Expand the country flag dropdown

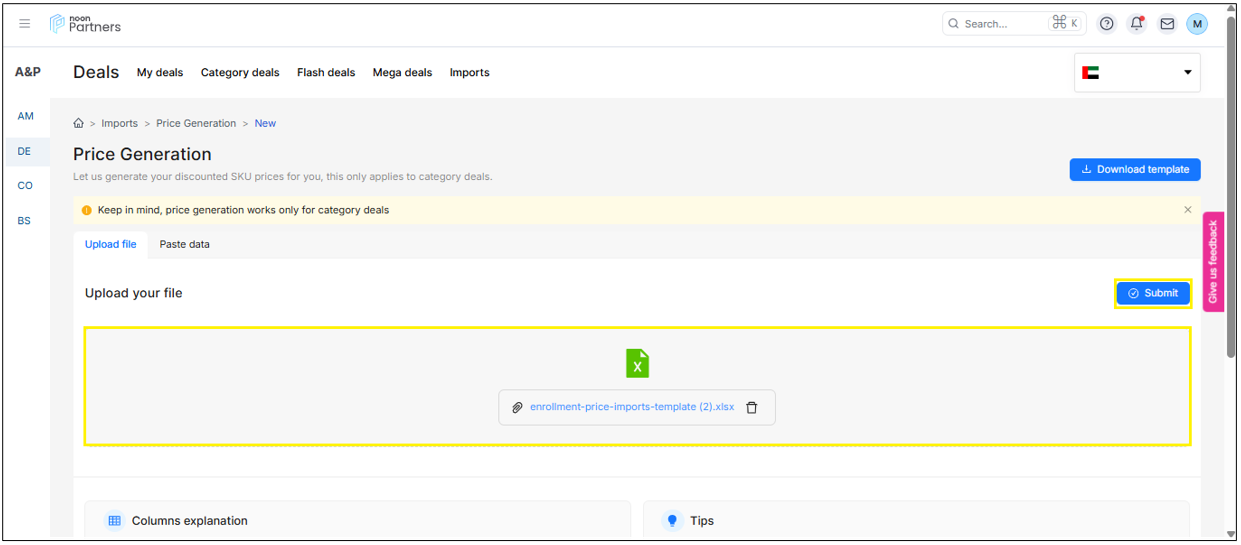click(1137, 73)
